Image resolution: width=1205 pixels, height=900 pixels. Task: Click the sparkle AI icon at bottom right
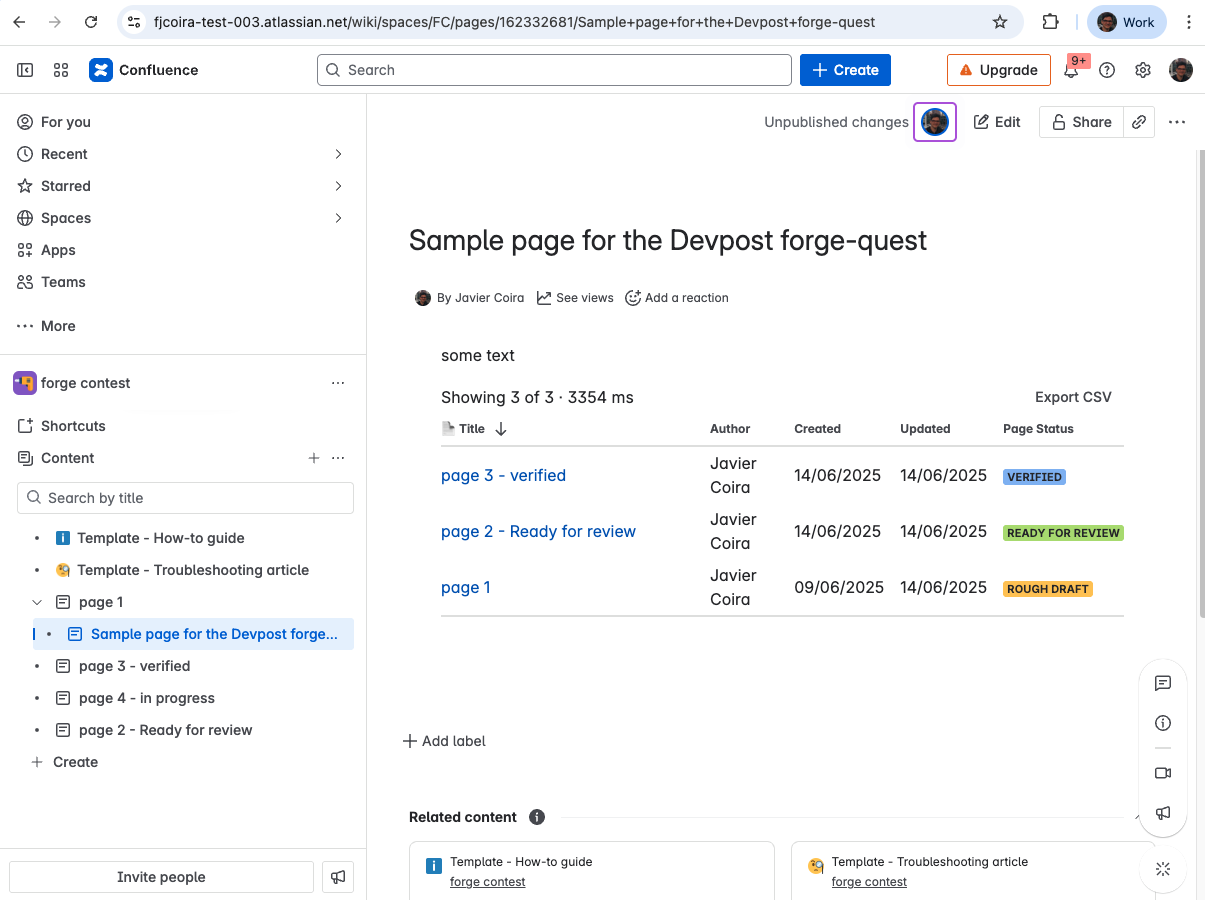pos(1163,869)
